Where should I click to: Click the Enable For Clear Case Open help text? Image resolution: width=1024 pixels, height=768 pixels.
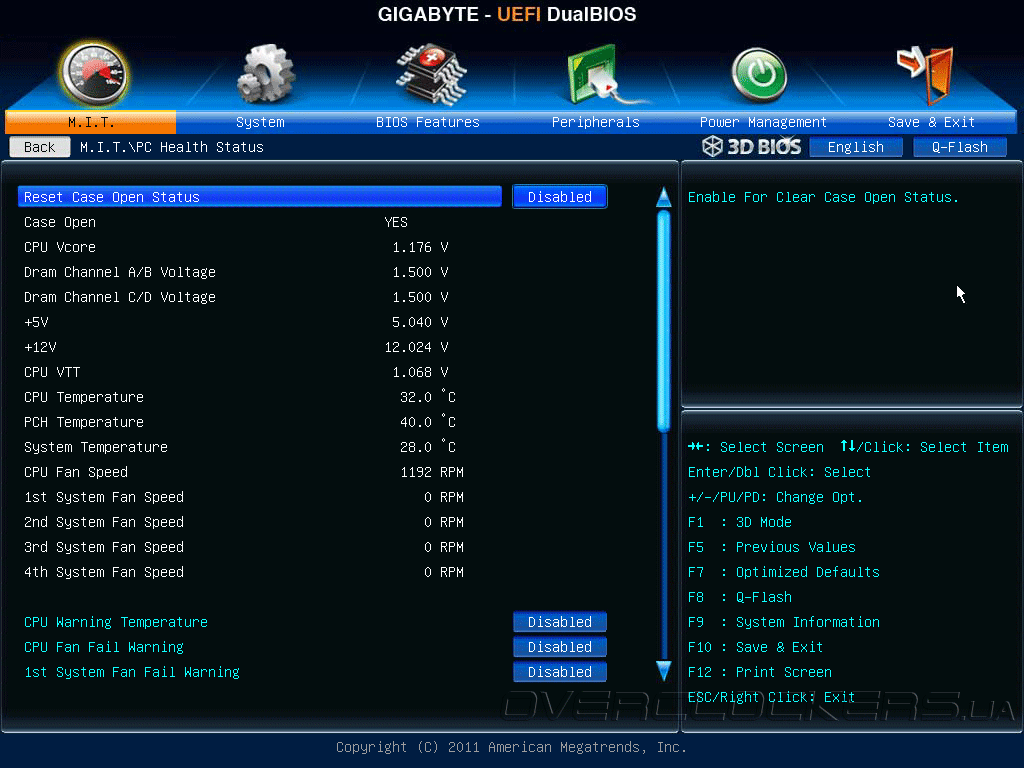[x=823, y=197]
